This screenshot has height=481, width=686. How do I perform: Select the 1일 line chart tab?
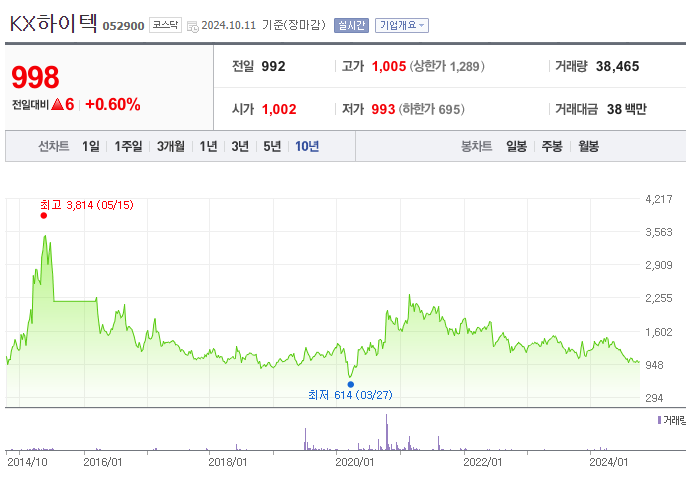click(x=91, y=146)
